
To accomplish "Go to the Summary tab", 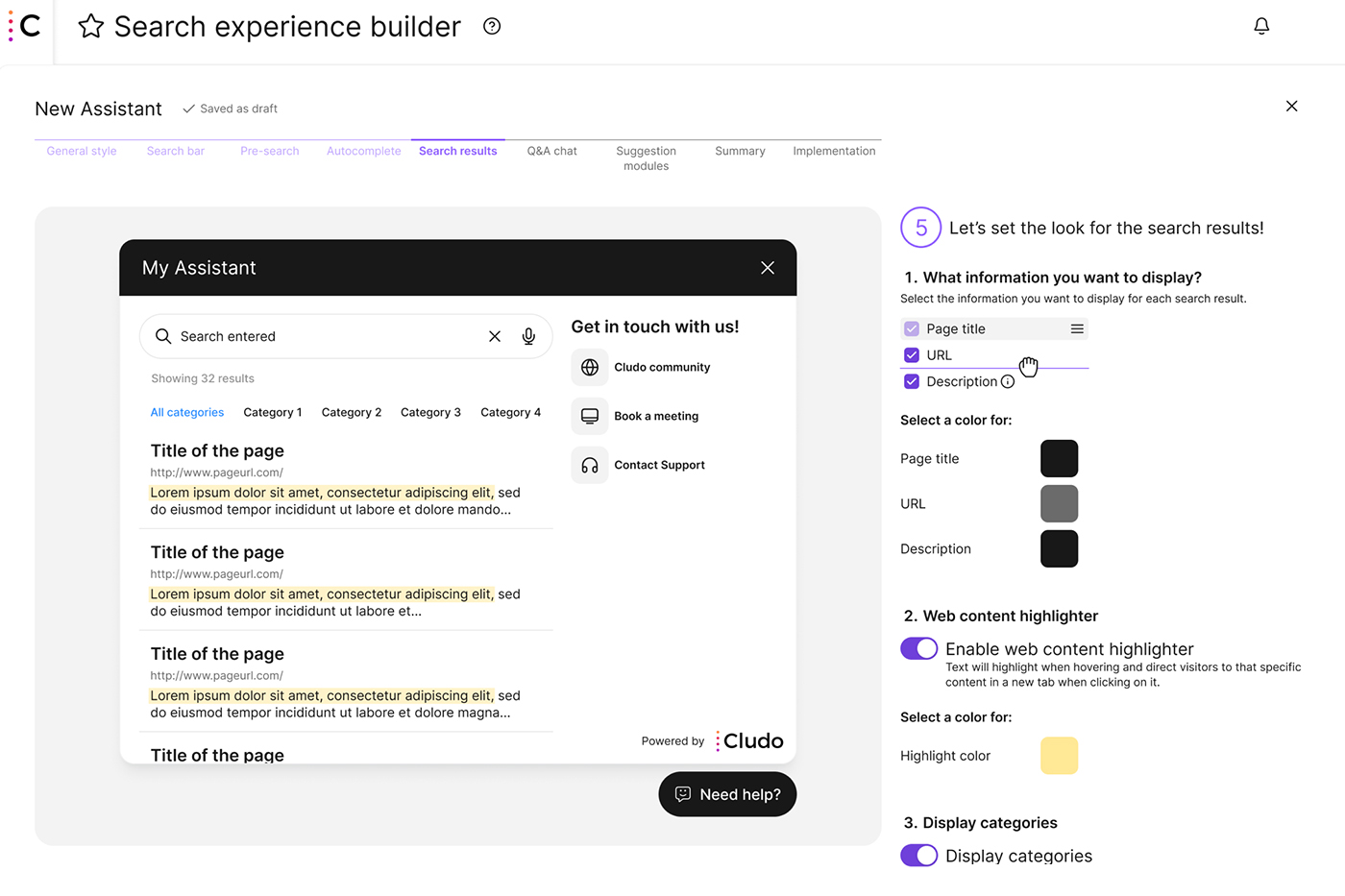I will point(740,151).
